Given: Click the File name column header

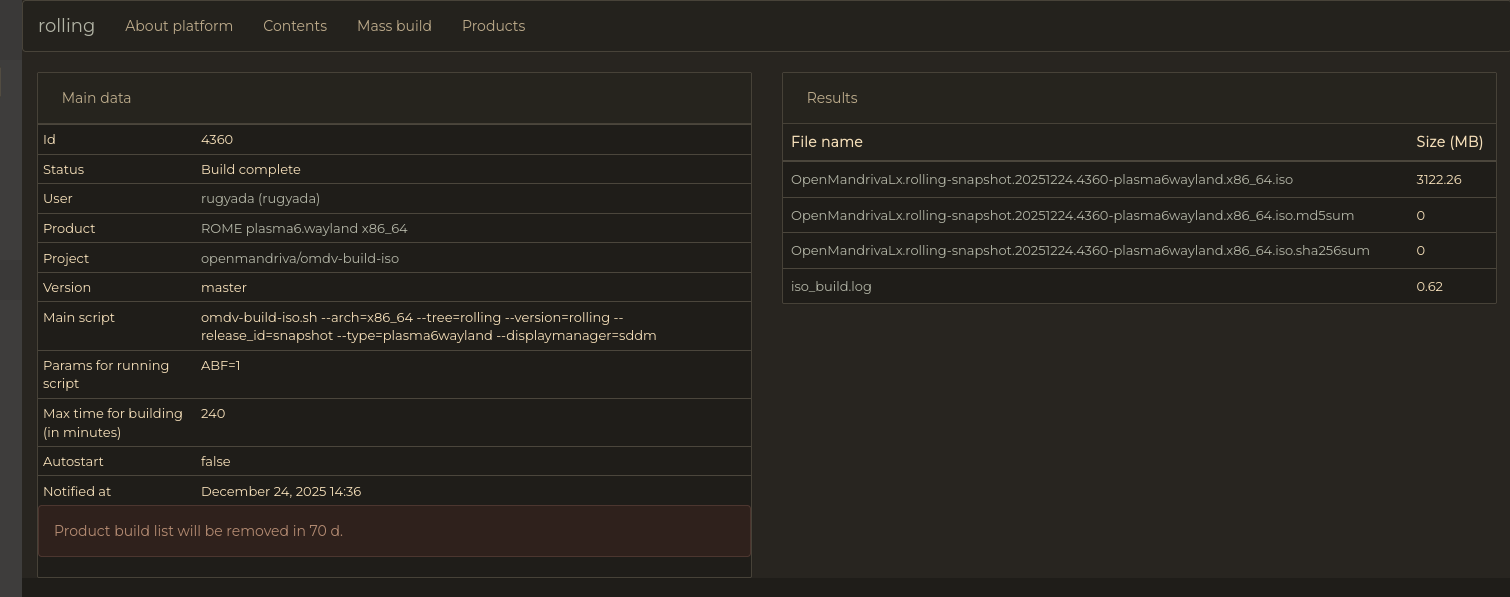Looking at the screenshot, I should (826, 142).
